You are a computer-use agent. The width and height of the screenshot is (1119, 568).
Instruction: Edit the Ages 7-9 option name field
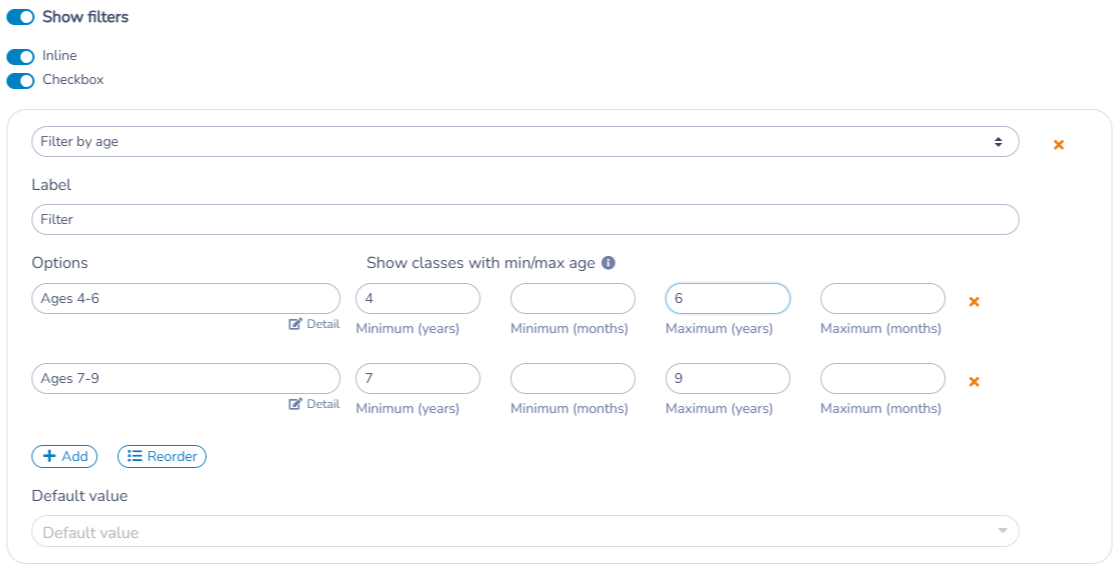tap(186, 378)
